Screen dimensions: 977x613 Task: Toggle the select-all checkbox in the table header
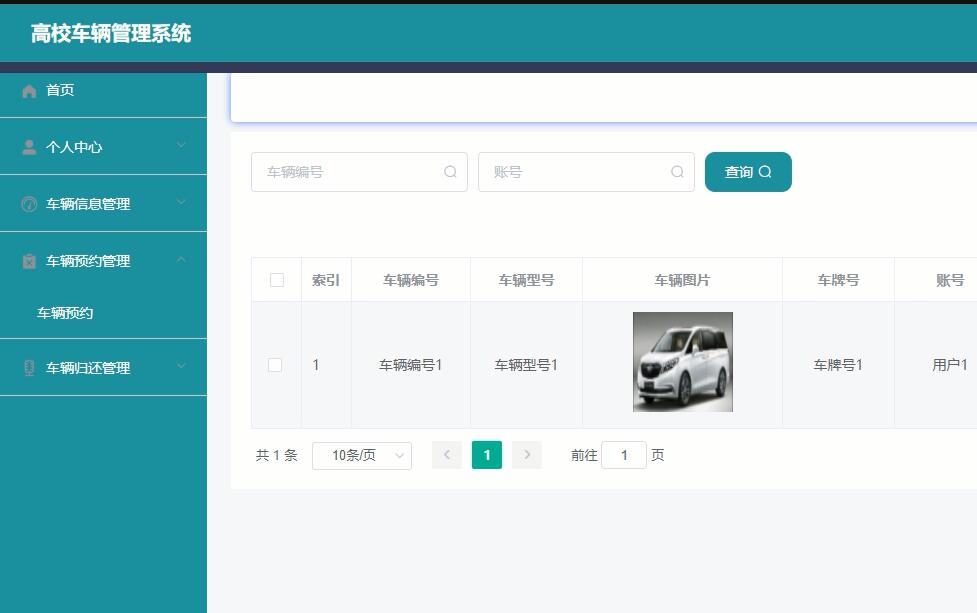click(x=276, y=280)
